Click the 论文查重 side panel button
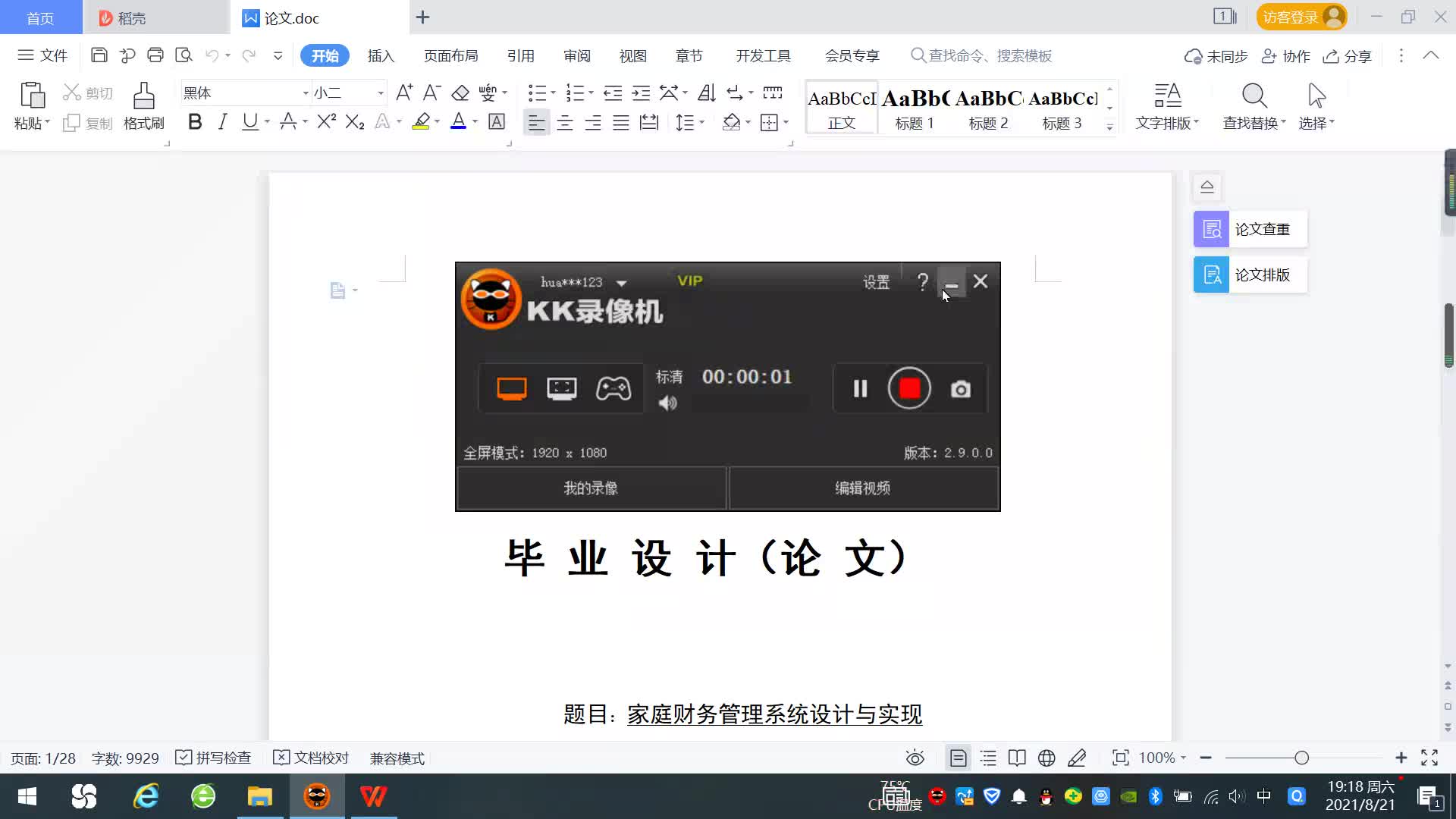Image resolution: width=1456 pixels, height=819 pixels. [x=1250, y=229]
